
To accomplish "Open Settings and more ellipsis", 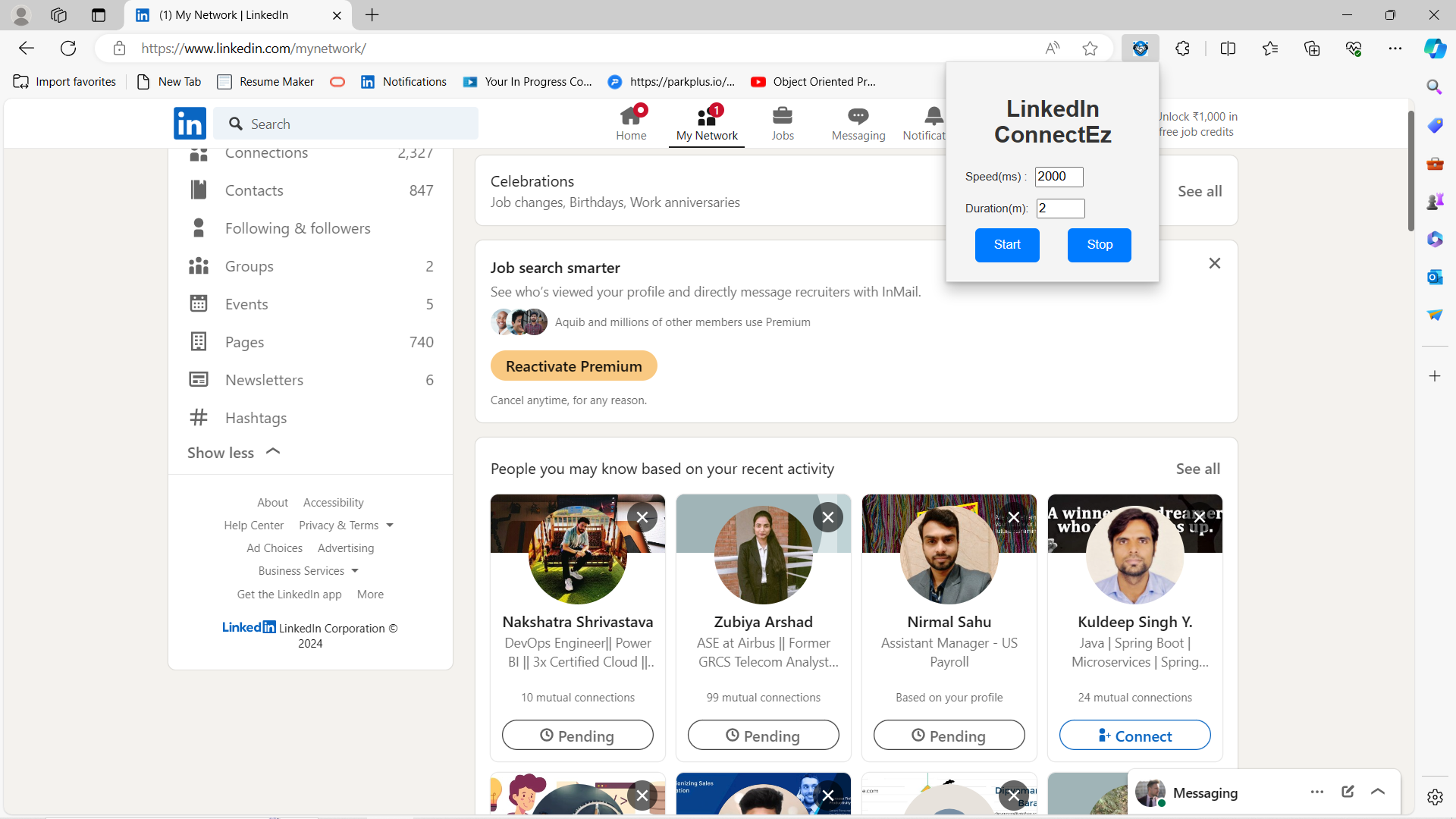I will pyautogui.click(x=1395, y=49).
